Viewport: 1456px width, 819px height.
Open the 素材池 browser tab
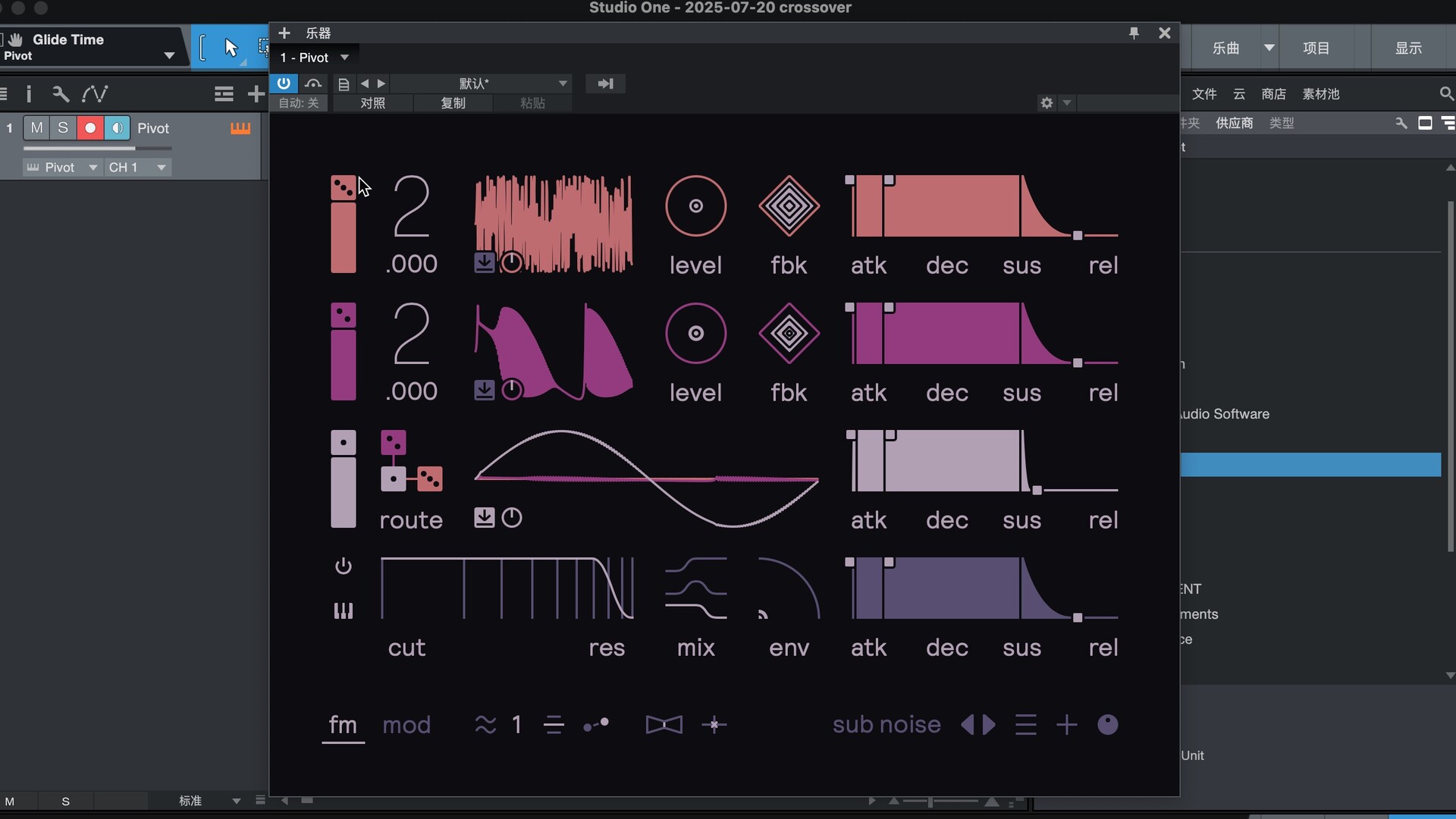pyautogui.click(x=1321, y=94)
